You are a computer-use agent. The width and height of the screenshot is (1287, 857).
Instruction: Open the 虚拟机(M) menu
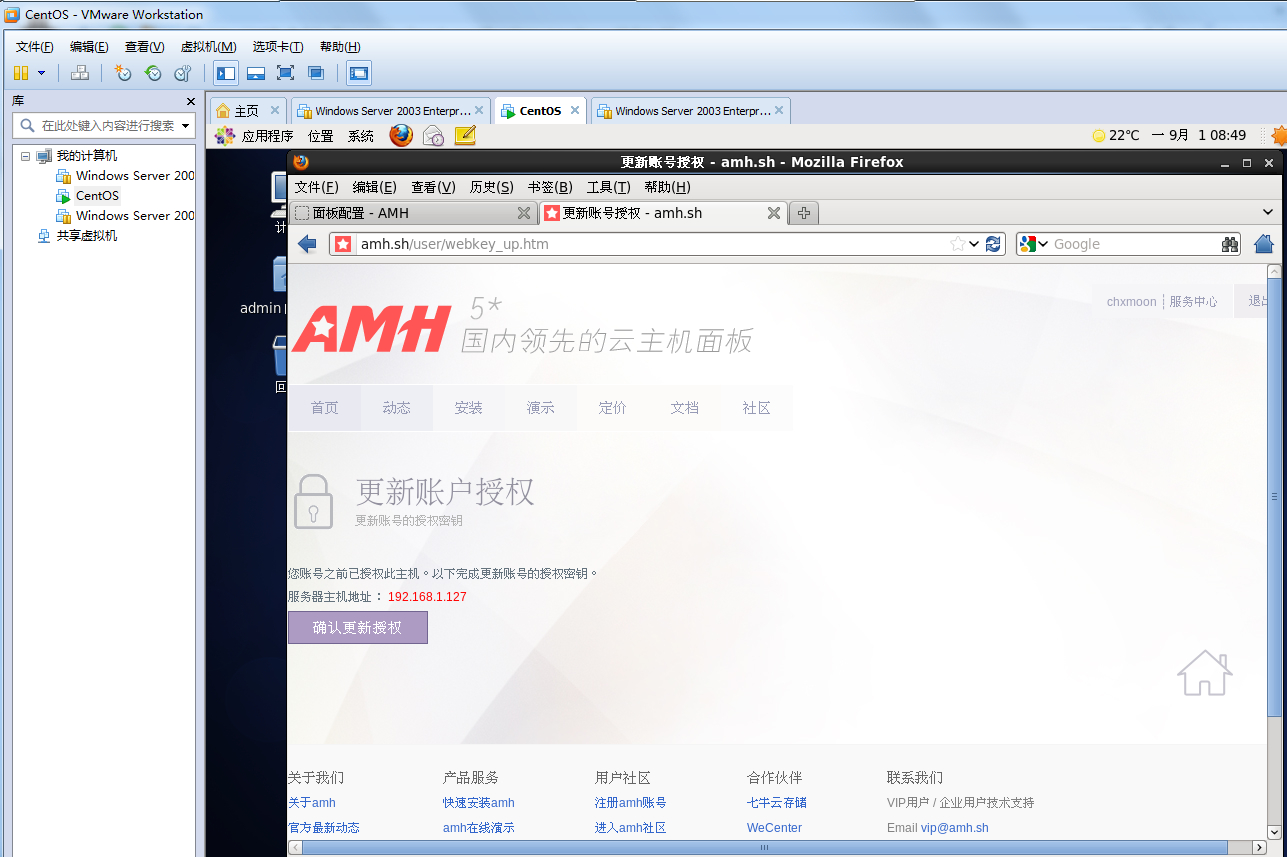208,47
